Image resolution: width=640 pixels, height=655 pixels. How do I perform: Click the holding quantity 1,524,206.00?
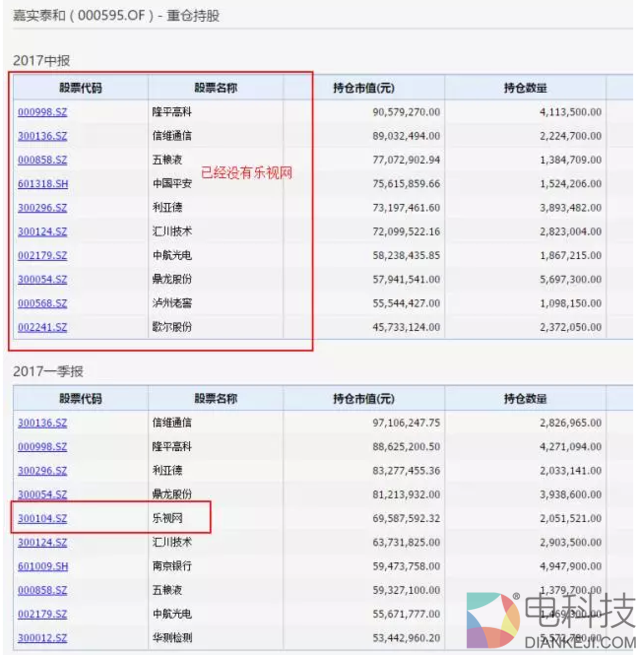point(571,184)
